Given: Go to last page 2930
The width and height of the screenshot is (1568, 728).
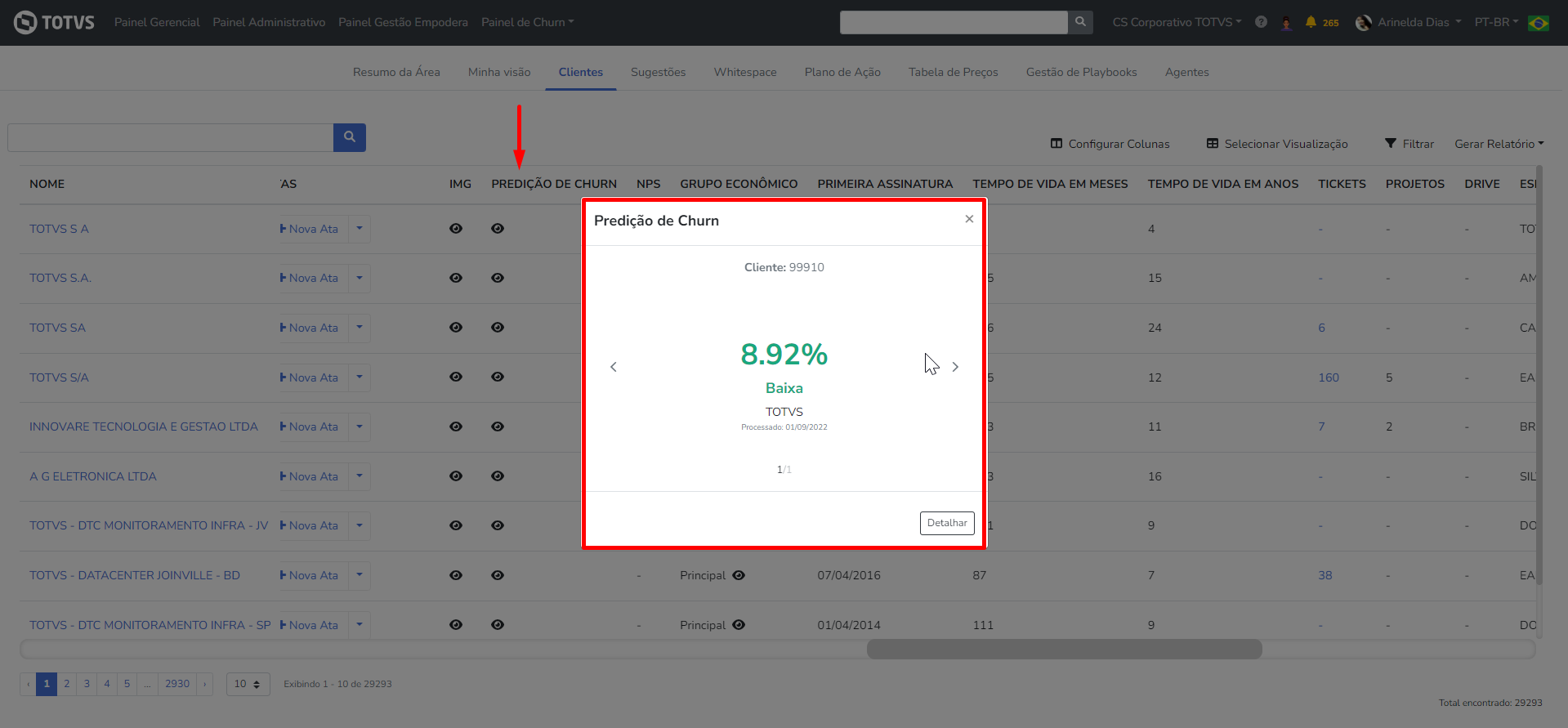Looking at the screenshot, I should click(x=177, y=684).
